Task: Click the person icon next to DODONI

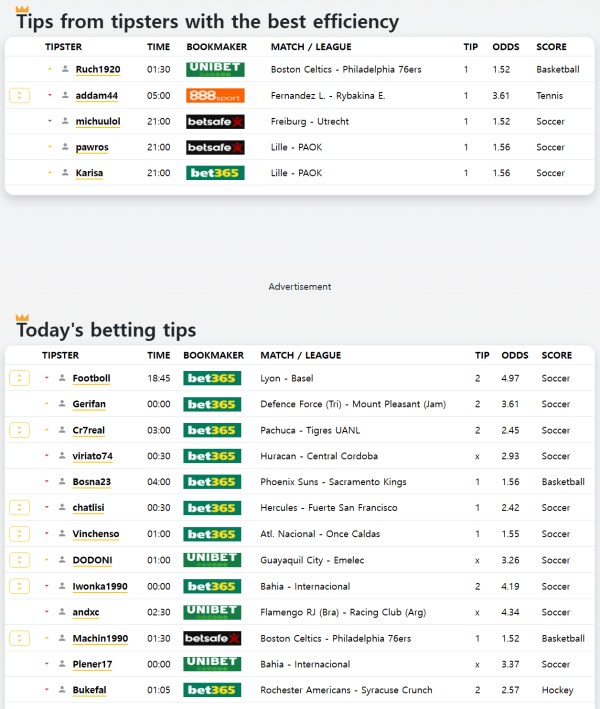Action: pyautogui.click(x=62, y=560)
